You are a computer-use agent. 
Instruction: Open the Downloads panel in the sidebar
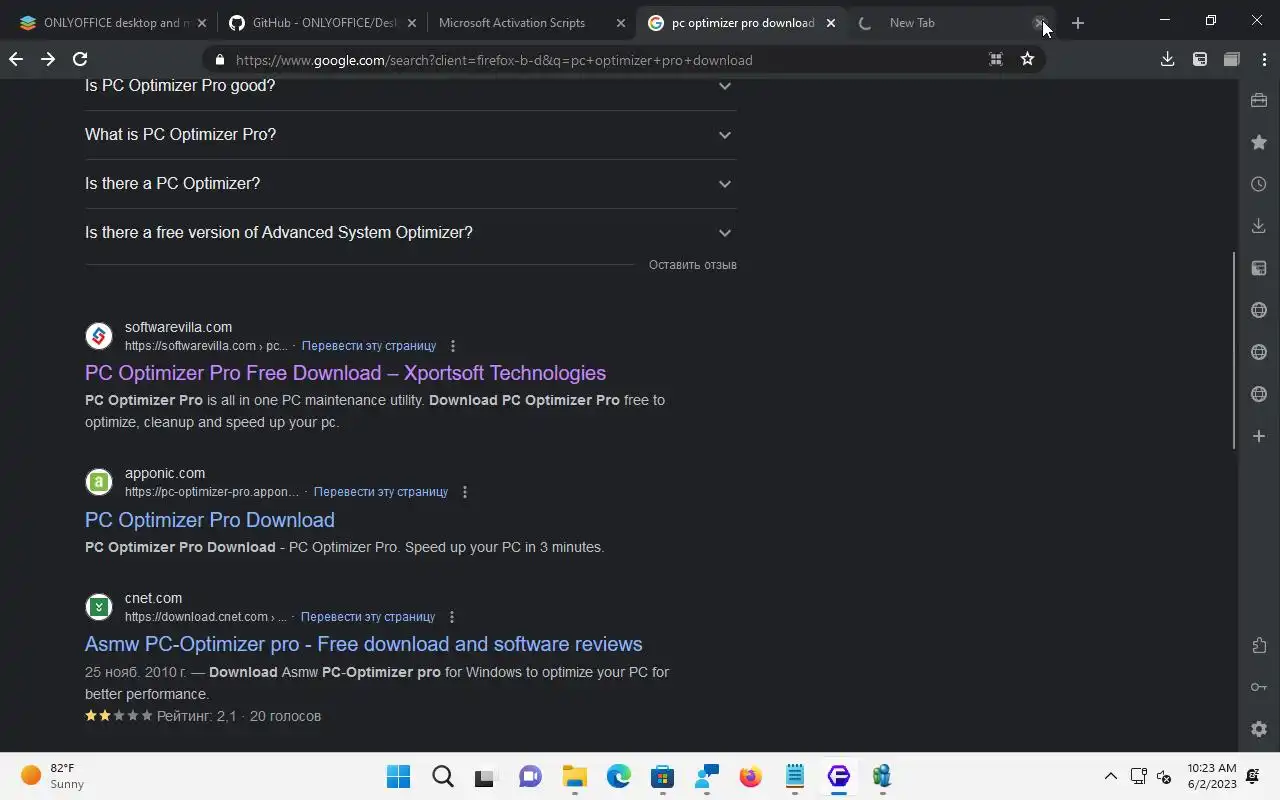[x=1259, y=226]
